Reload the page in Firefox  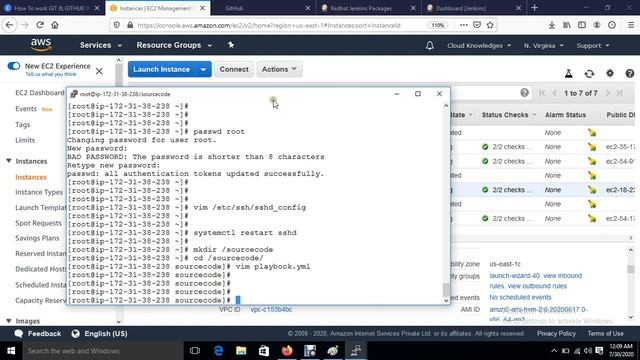pyautogui.click(x=40, y=25)
